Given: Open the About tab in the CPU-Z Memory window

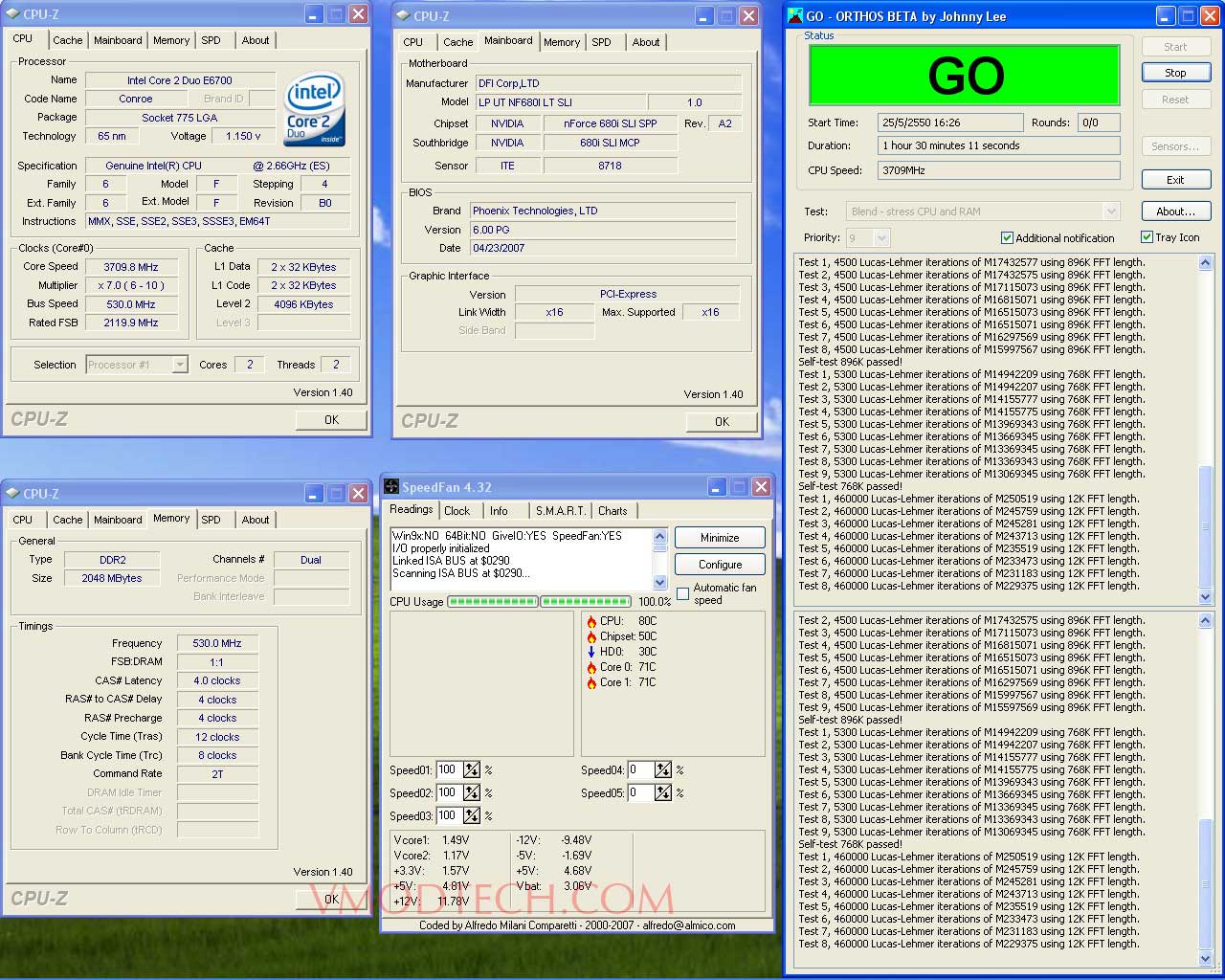Looking at the screenshot, I should point(256,520).
